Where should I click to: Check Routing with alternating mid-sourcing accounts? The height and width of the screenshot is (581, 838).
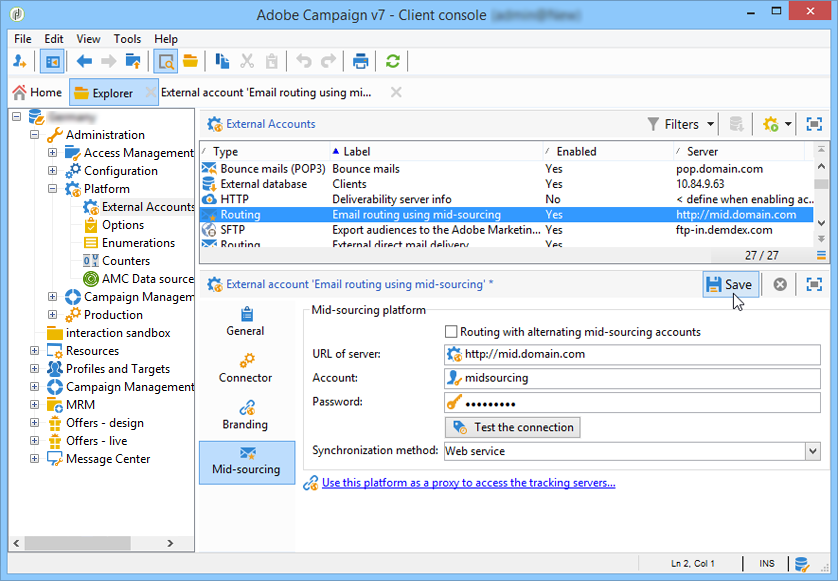(451, 332)
